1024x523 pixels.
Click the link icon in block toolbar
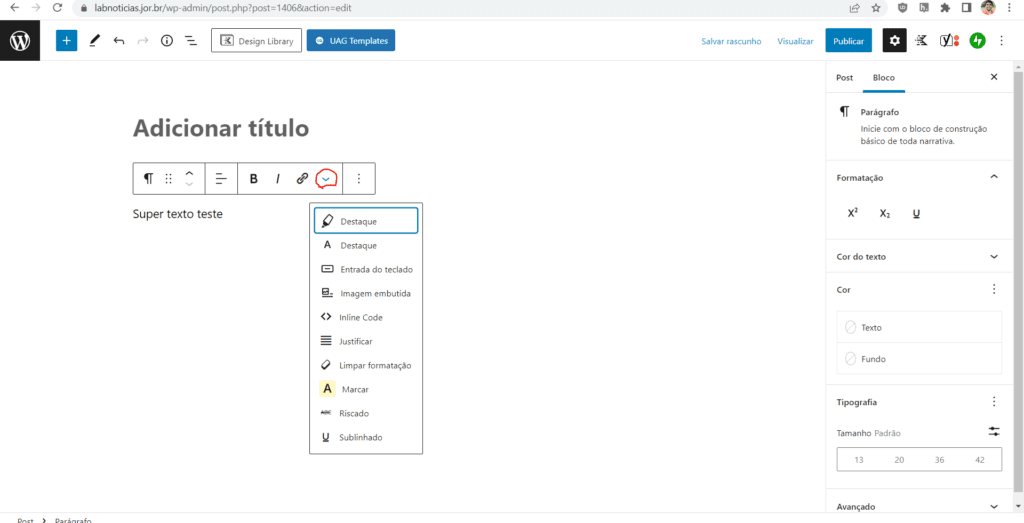coord(302,179)
